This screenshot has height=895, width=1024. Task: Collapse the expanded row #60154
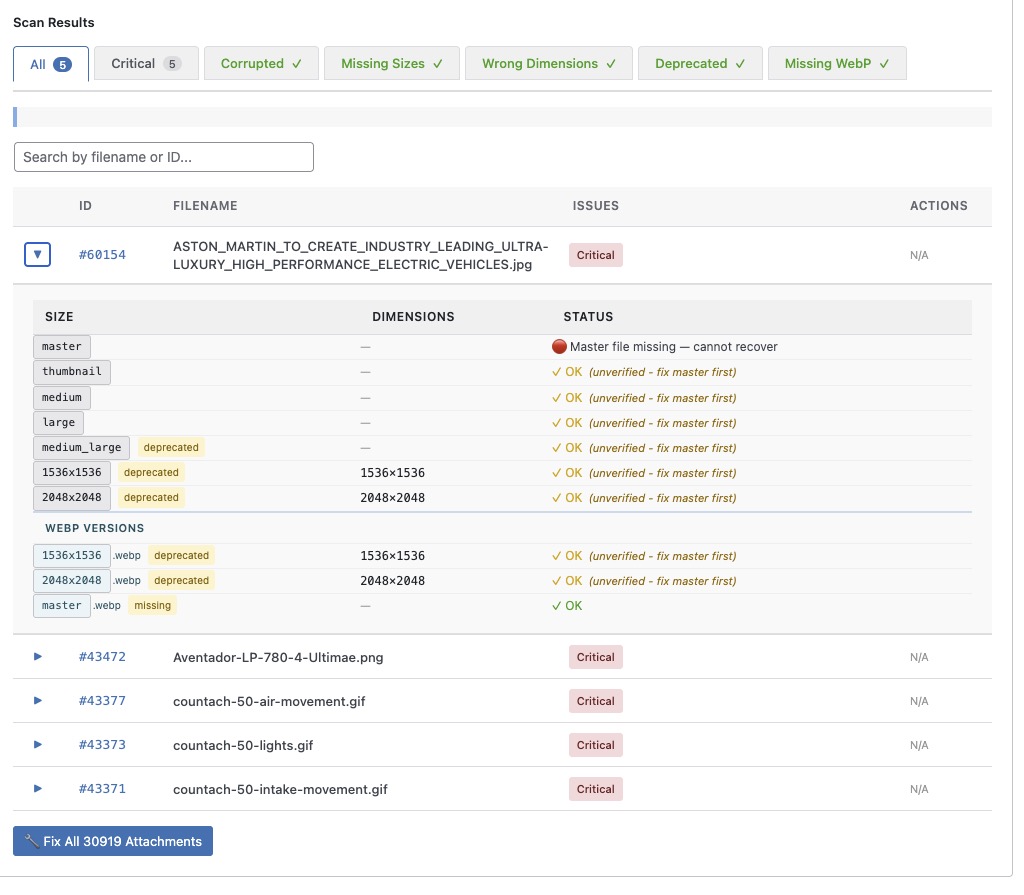point(37,255)
